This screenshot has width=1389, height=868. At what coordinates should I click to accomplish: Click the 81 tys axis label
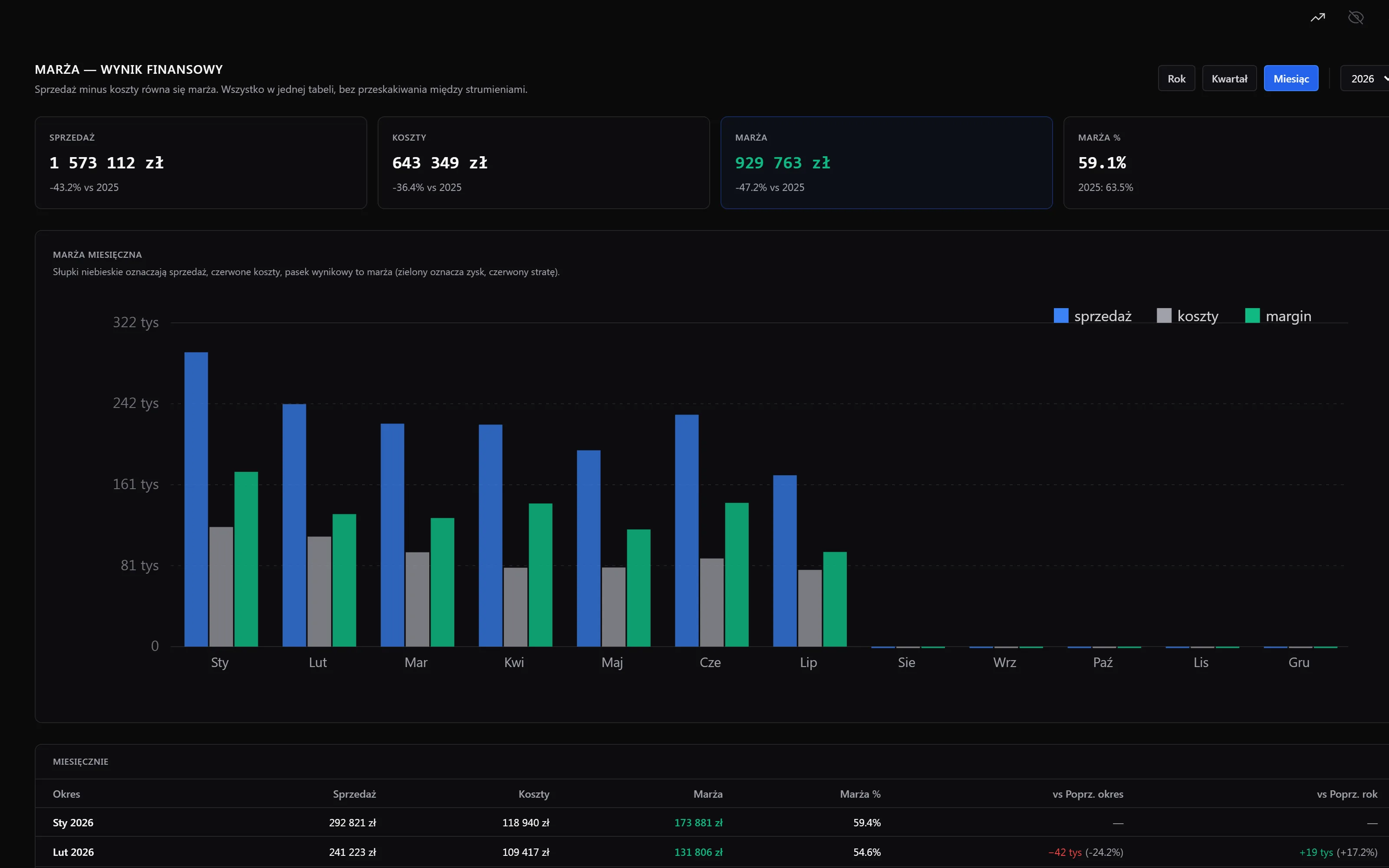139,566
